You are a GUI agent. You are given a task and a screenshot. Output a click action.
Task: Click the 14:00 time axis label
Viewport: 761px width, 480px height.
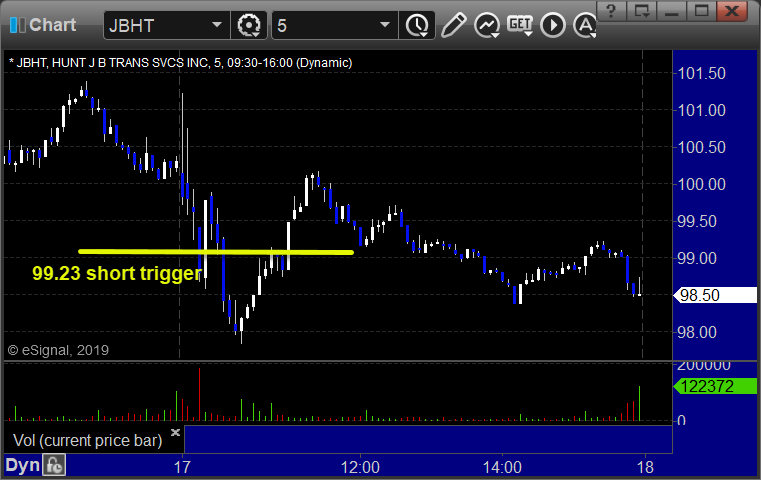pos(502,467)
